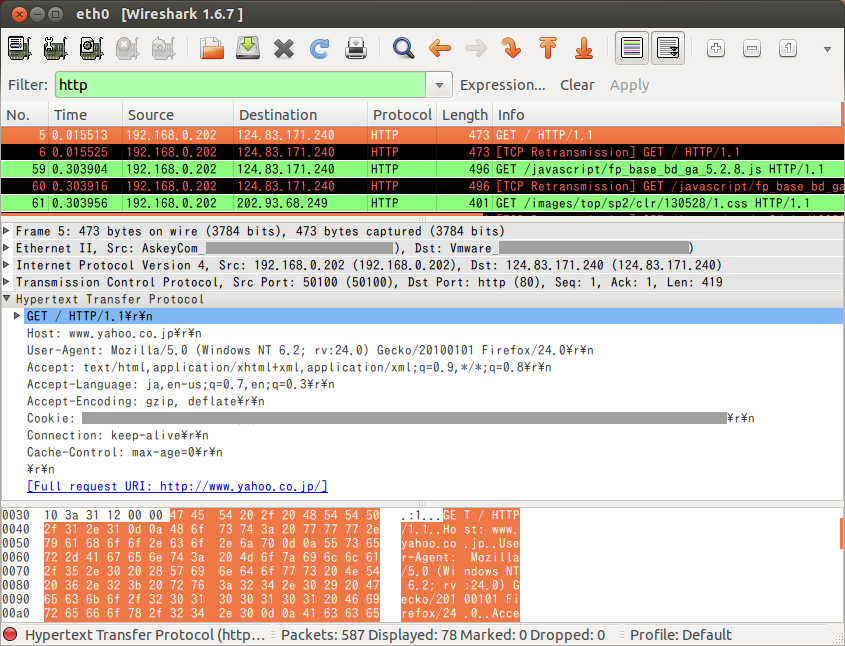This screenshot has width=845, height=646.
Task: Jump to the last packet icon
Action: pos(584,48)
